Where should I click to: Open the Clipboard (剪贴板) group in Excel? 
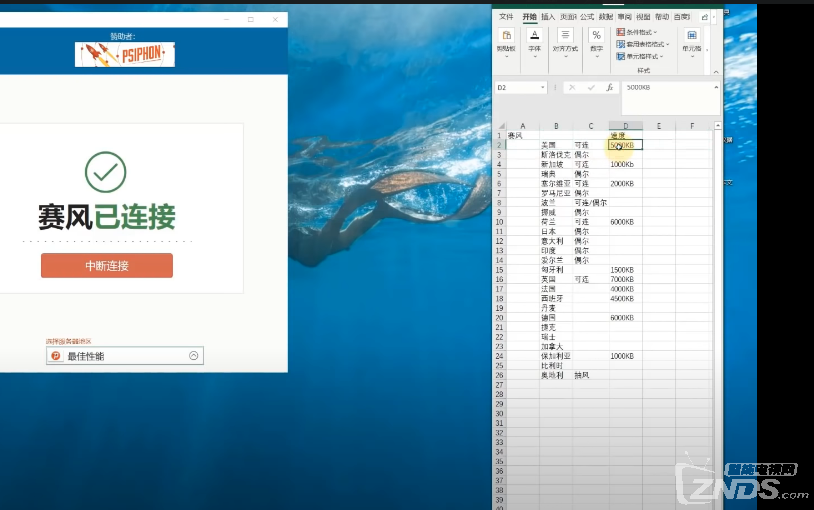506,43
